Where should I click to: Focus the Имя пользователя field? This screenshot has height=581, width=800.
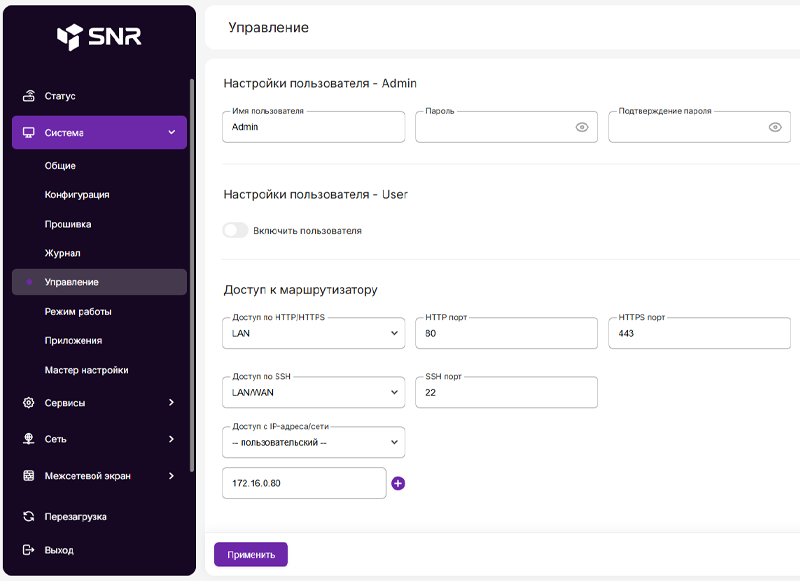(314, 127)
